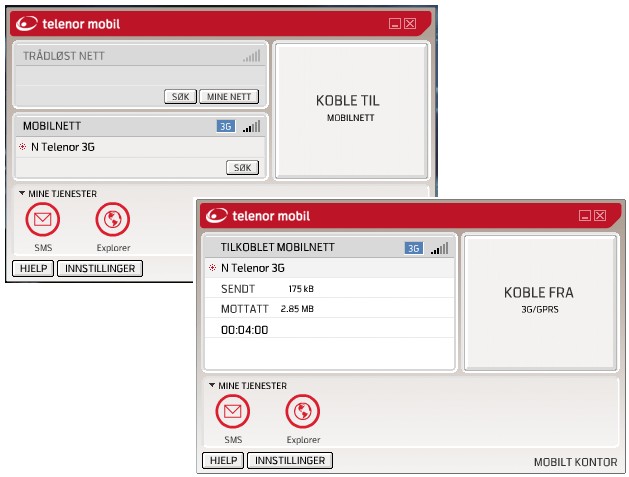Click the red status dot in the front window
Image resolution: width=629 pixels, height=477 pixels.
point(213,268)
